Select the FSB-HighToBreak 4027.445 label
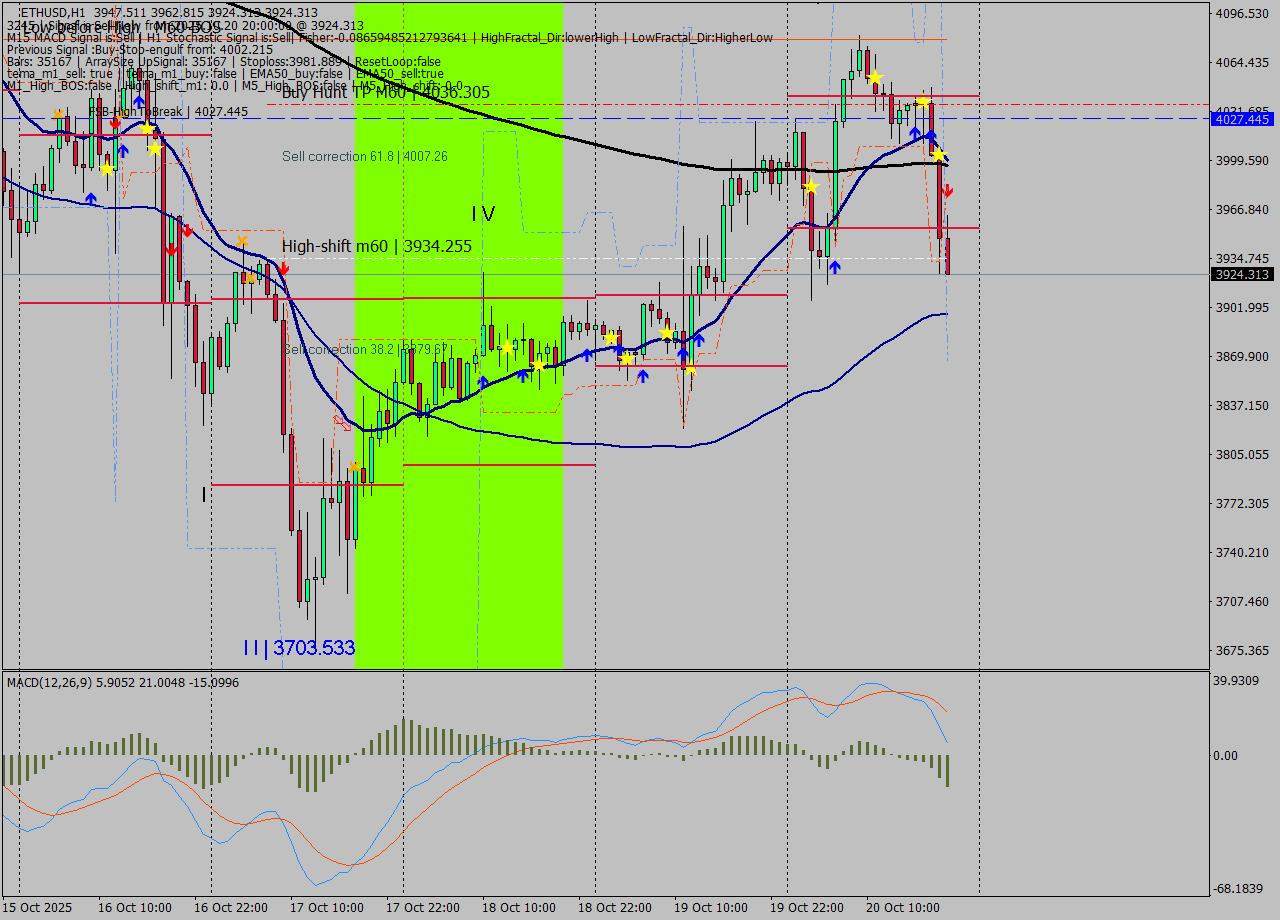This screenshot has height=920, width=1280. click(167, 112)
